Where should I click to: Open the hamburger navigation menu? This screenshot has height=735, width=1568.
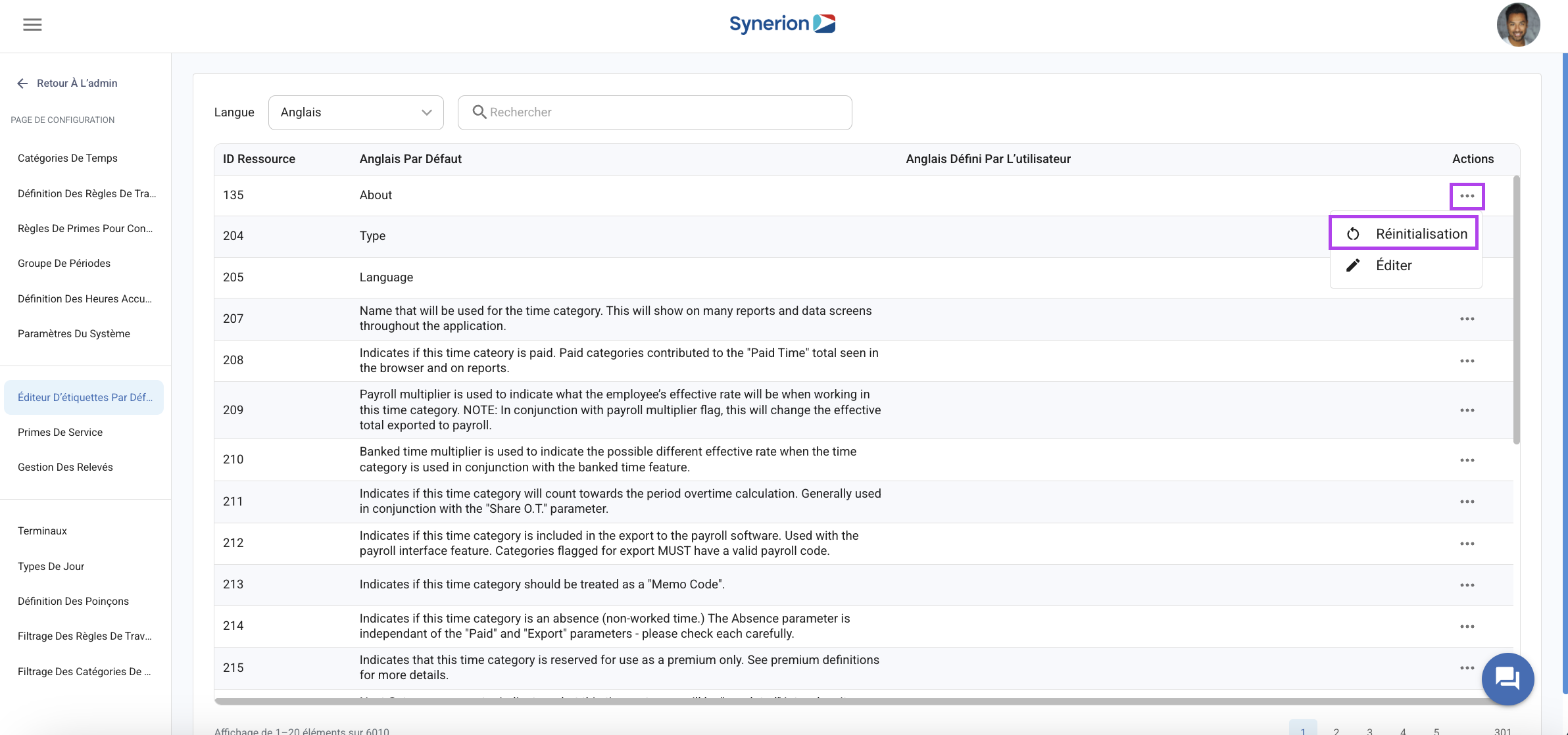click(x=32, y=25)
